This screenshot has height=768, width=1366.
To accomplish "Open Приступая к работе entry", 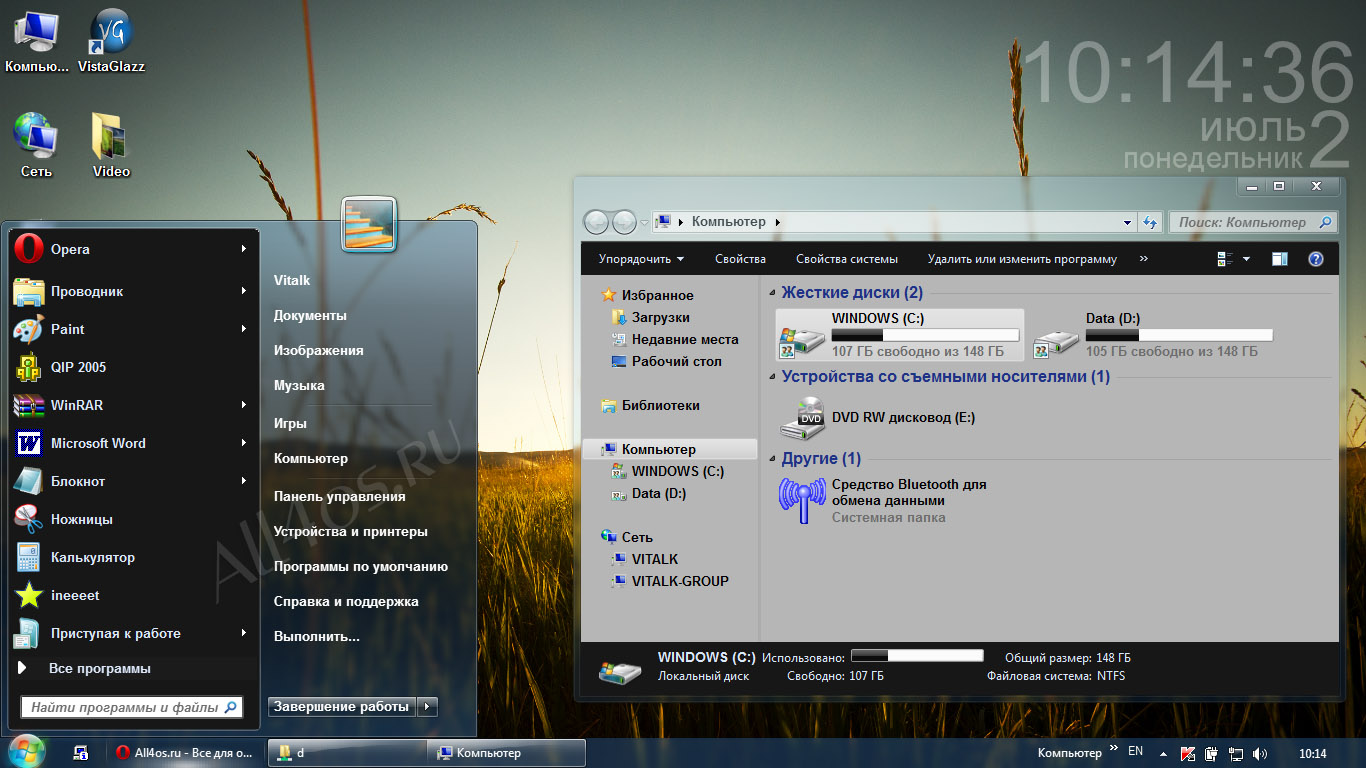I will point(133,633).
